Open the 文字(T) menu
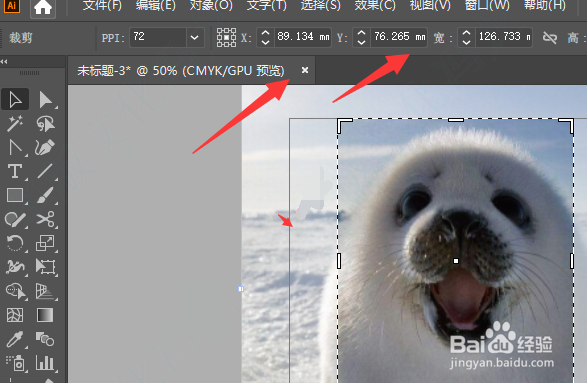This screenshot has height=383, width=587. coord(267,5)
